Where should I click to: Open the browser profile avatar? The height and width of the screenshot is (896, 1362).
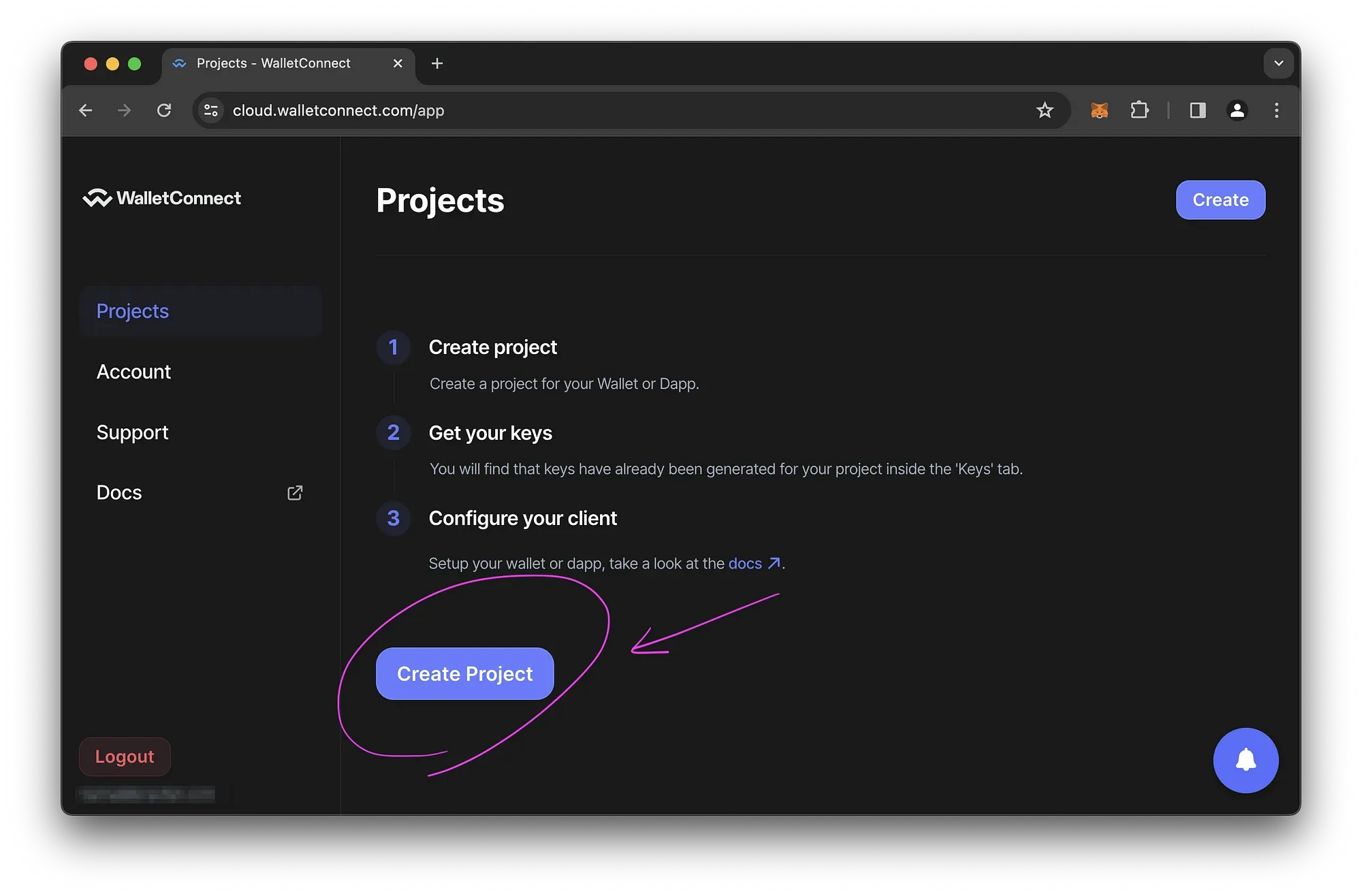coord(1237,110)
